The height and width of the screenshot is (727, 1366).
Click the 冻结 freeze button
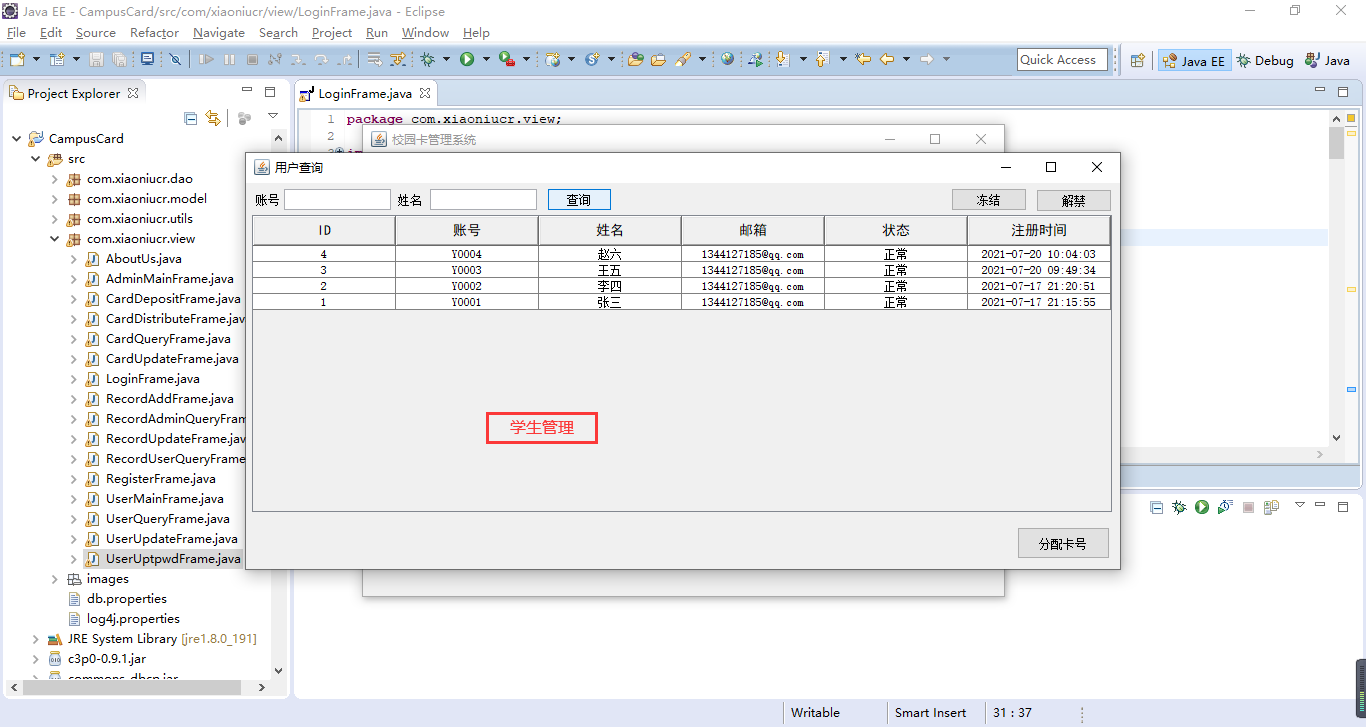pos(988,200)
